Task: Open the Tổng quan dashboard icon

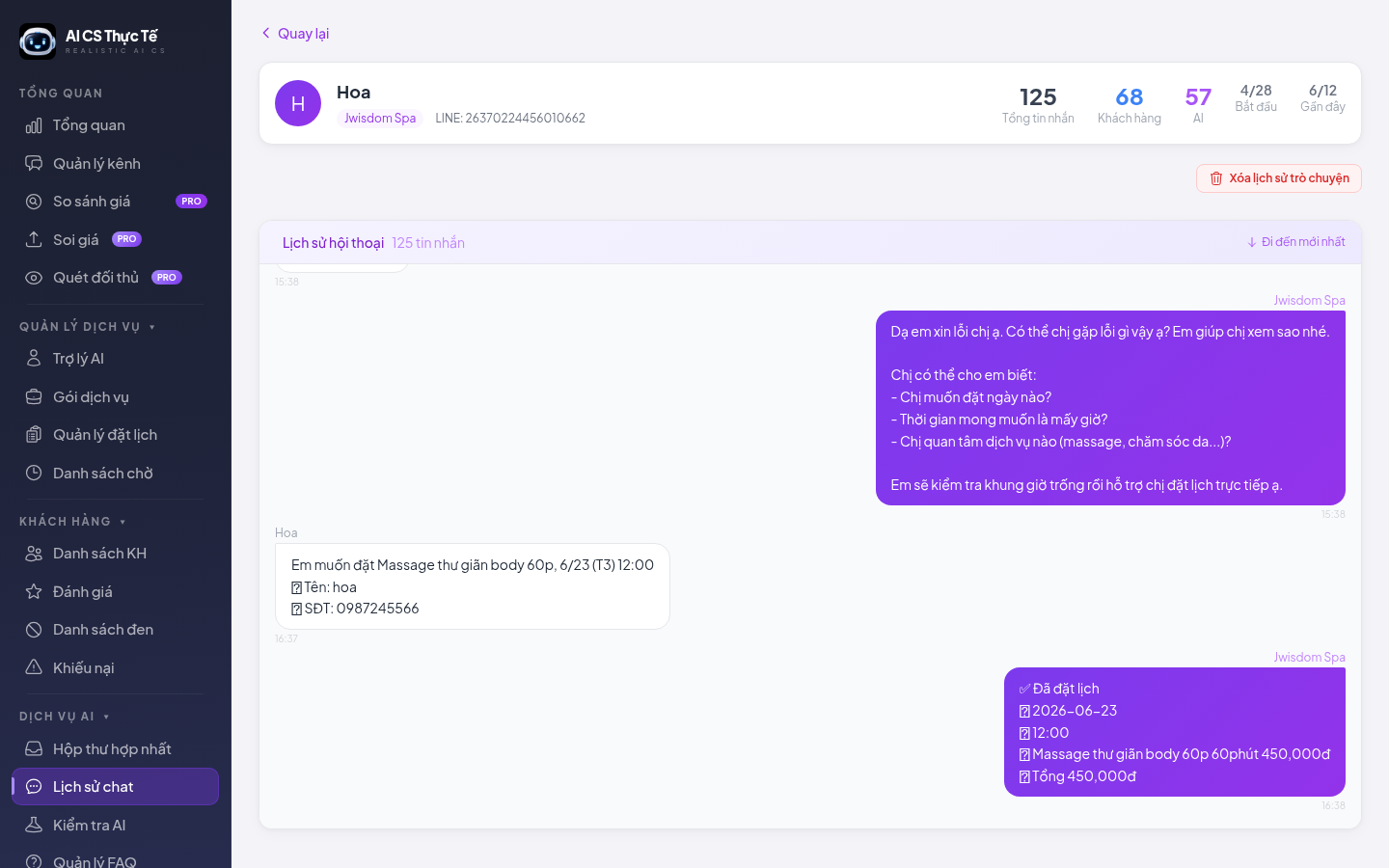Action: (x=34, y=125)
